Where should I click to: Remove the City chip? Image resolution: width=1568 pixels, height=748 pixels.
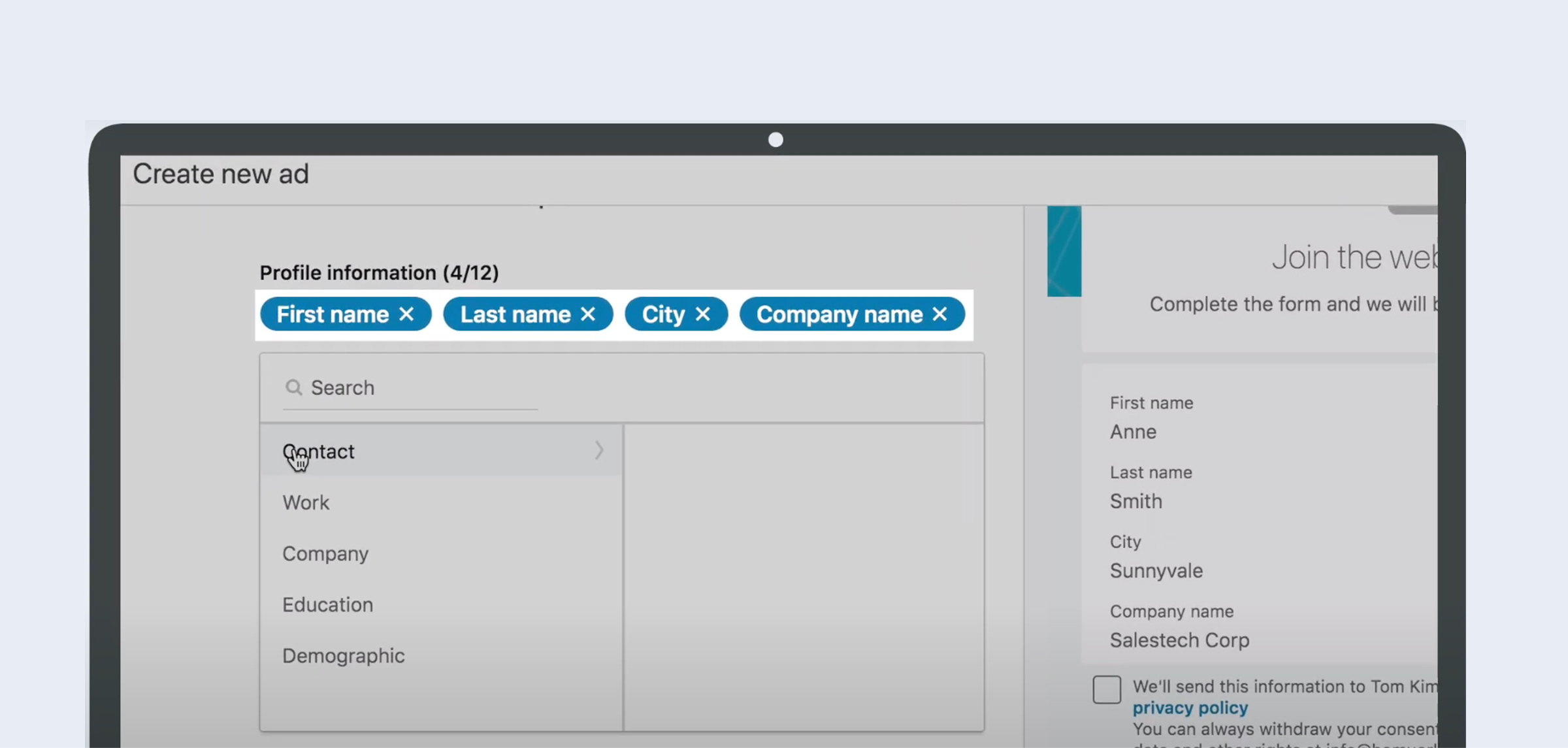pos(703,314)
